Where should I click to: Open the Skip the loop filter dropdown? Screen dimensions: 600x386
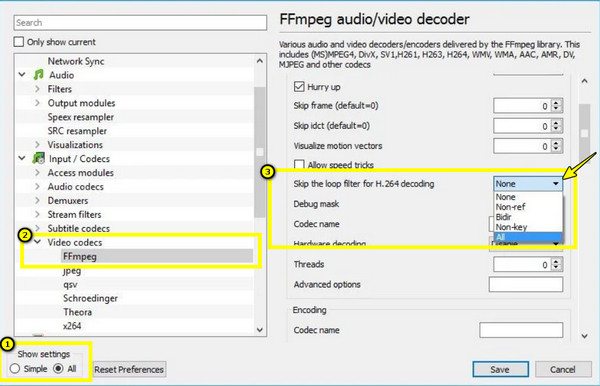528,184
